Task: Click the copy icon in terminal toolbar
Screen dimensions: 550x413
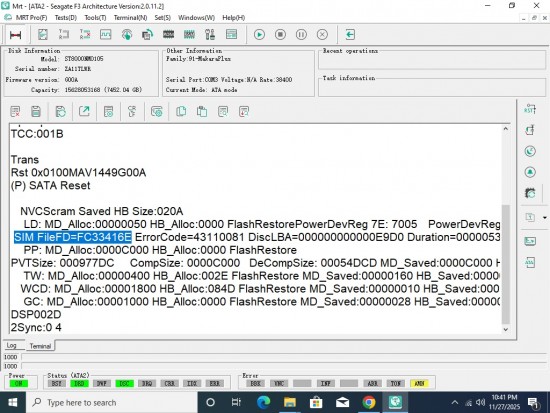Action: pyautogui.click(x=181, y=112)
